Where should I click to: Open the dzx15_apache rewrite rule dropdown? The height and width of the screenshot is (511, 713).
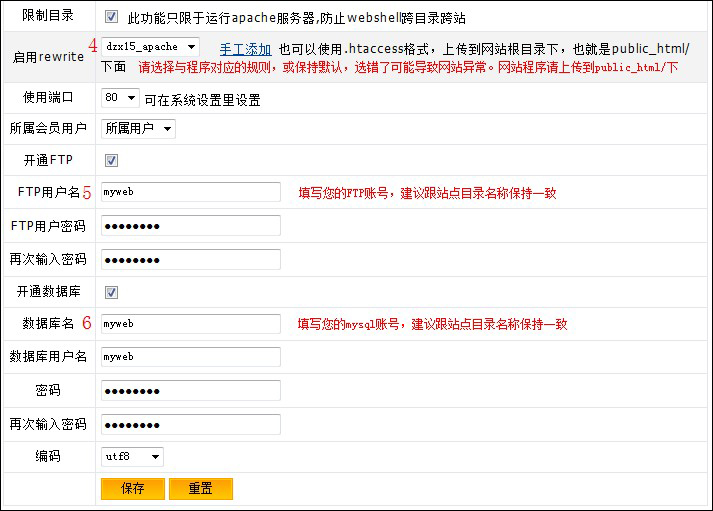pyautogui.click(x=150, y=47)
